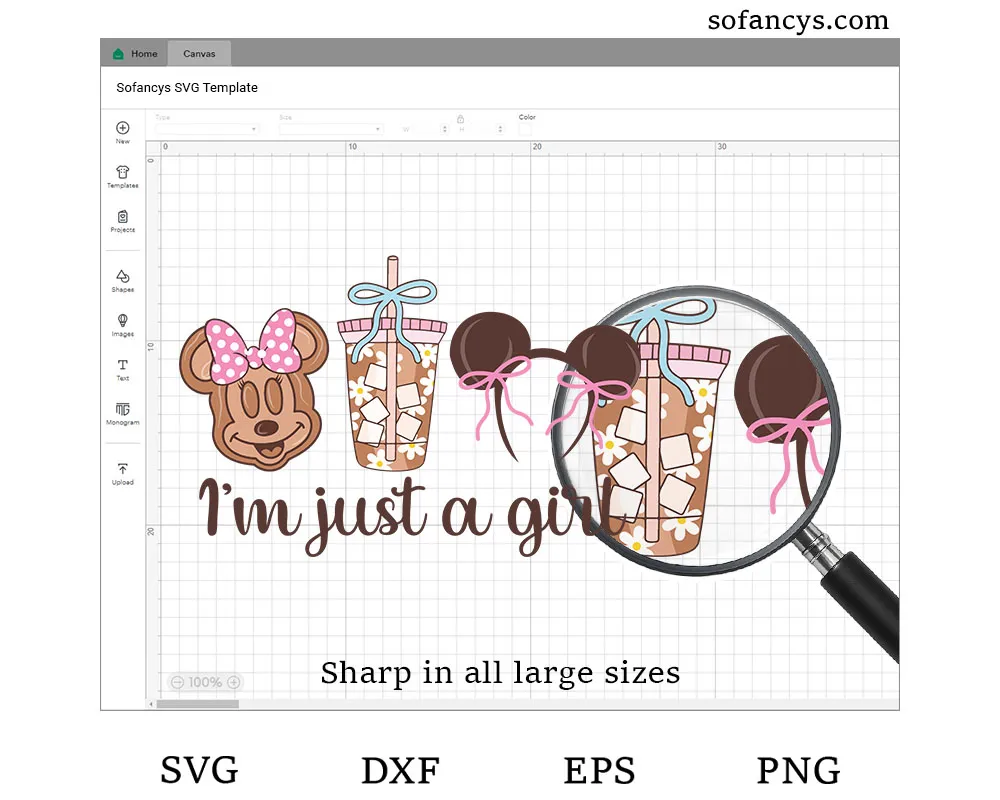1000x800 pixels.
Task: Toggle the width-height aspect ratio lock
Action: pos(460,119)
